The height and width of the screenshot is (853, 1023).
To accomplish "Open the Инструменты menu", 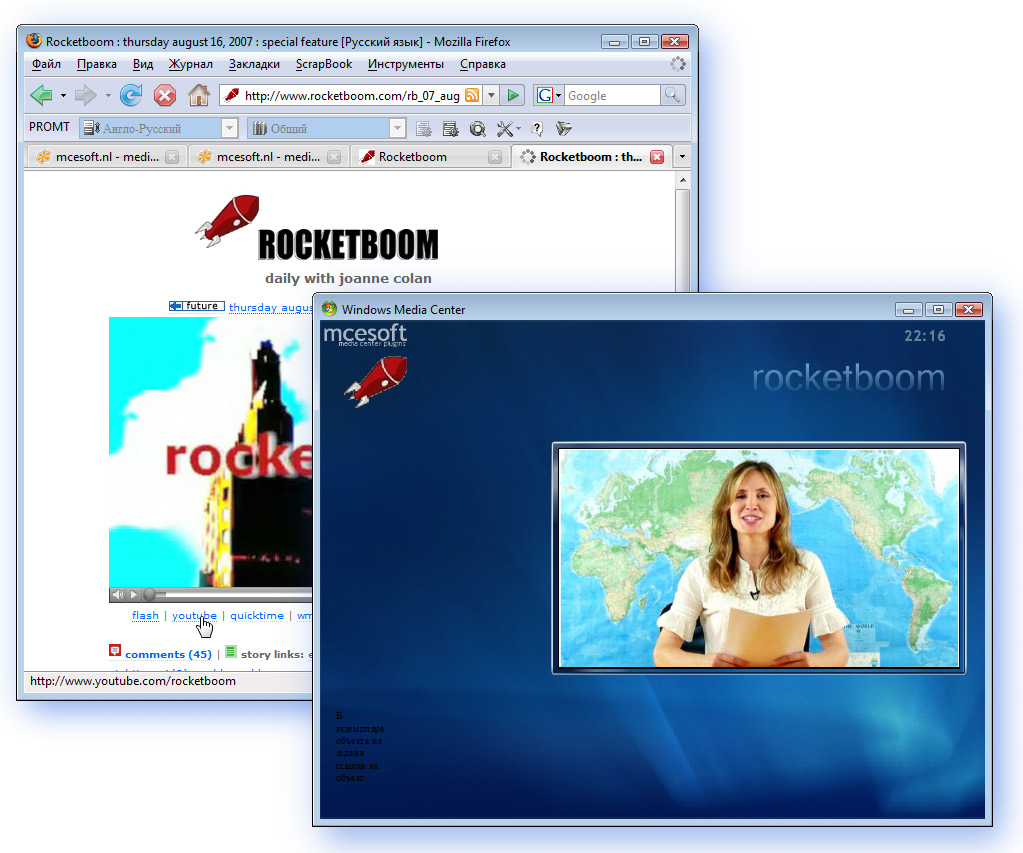I will 406,64.
